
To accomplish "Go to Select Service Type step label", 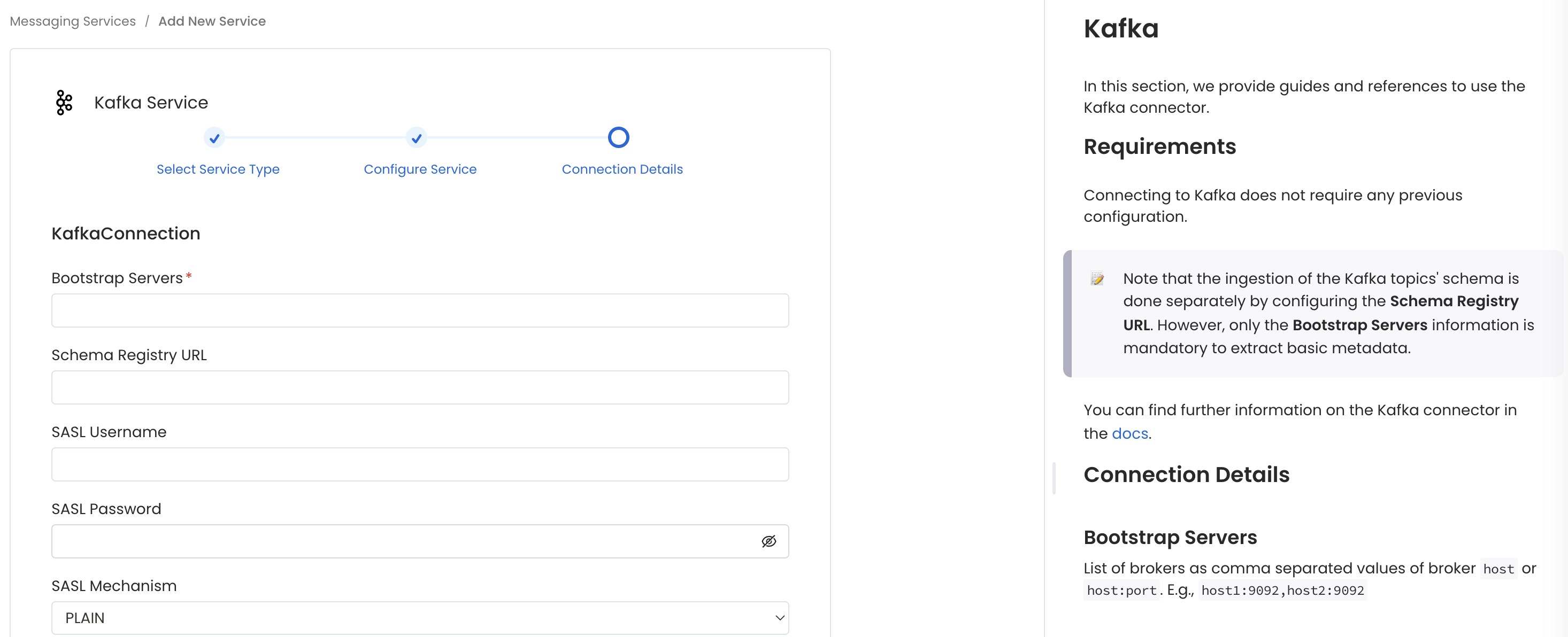I will pos(218,169).
